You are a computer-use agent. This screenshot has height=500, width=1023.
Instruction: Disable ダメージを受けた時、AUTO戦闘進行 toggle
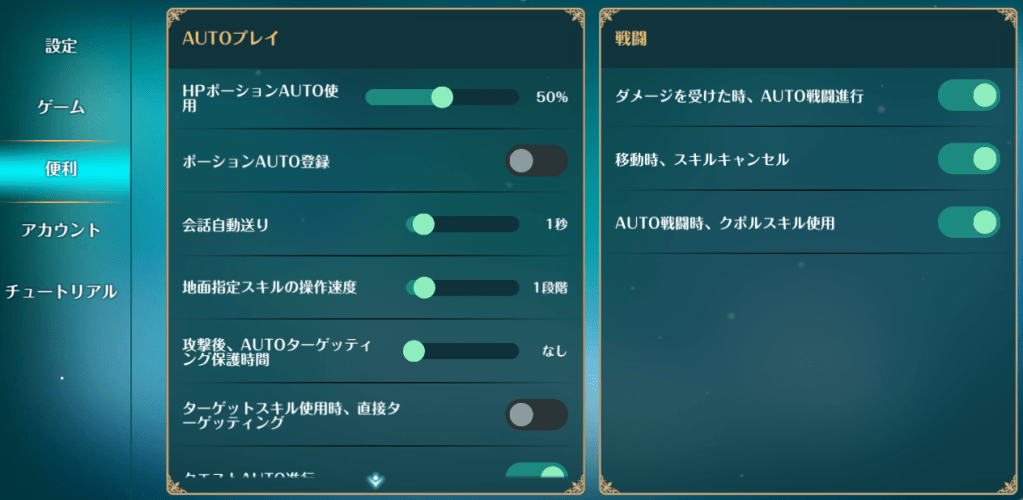pyautogui.click(x=968, y=96)
